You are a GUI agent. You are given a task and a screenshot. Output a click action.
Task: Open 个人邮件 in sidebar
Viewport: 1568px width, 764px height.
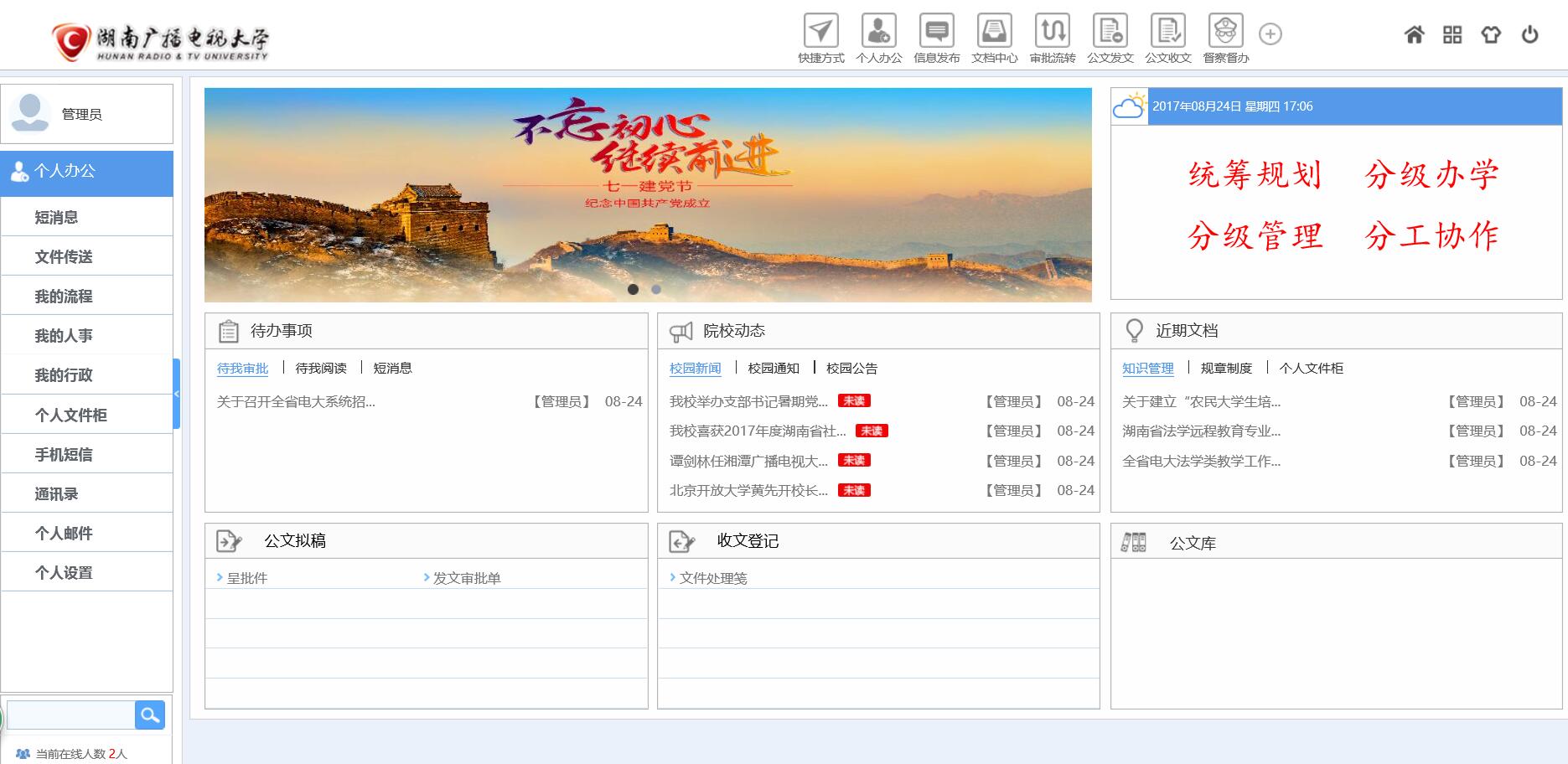pos(87,533)
